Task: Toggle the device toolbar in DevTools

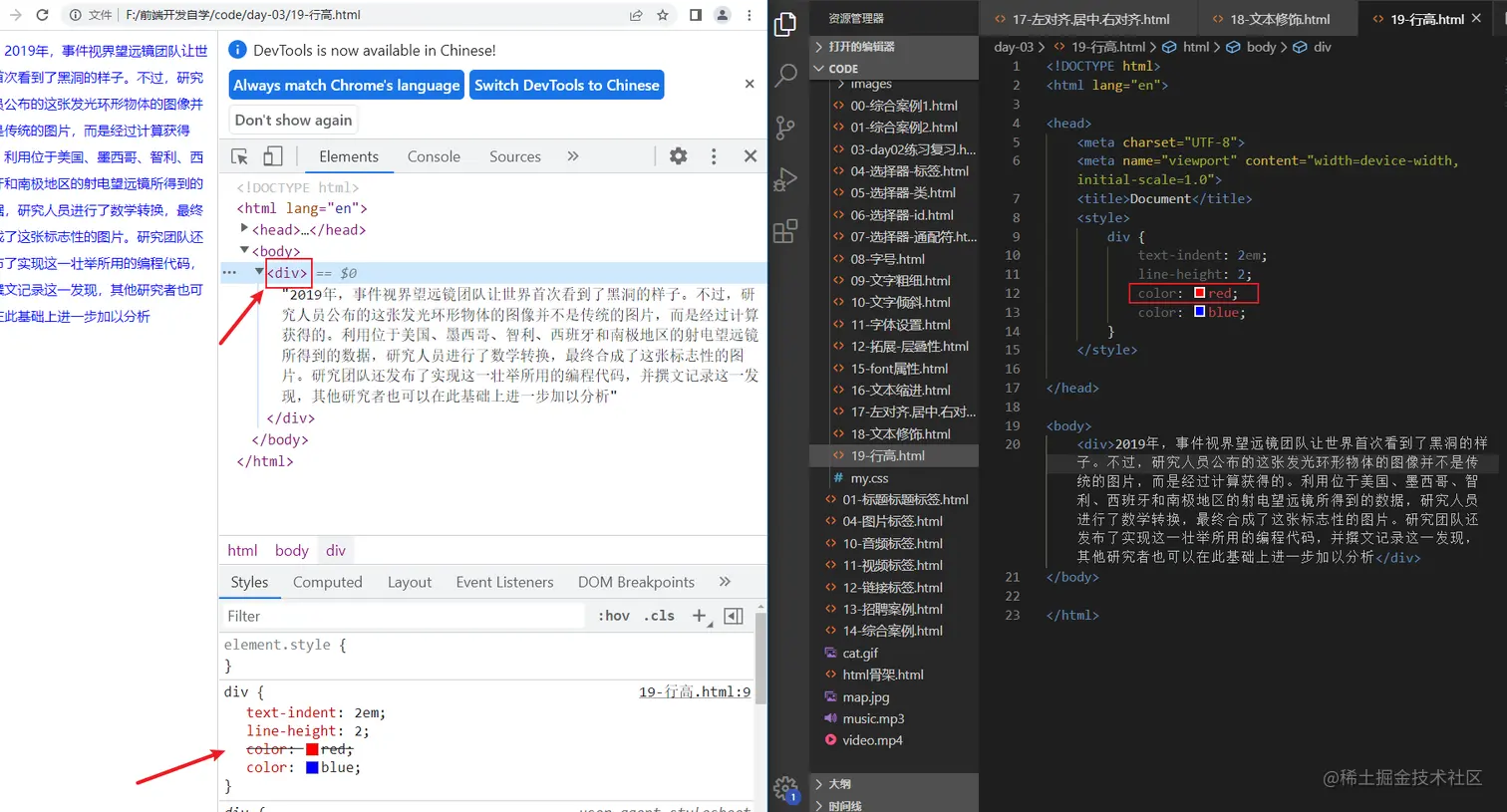Action: 272,156
